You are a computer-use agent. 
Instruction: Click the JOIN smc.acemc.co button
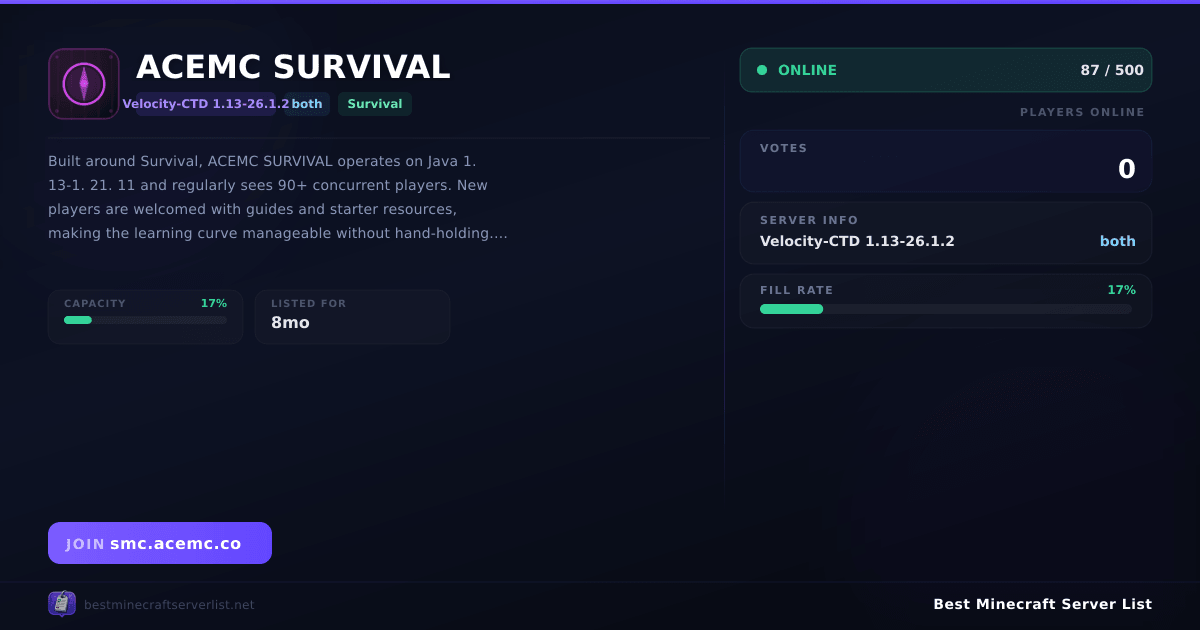pyautogui.click(x=160, y=543)
